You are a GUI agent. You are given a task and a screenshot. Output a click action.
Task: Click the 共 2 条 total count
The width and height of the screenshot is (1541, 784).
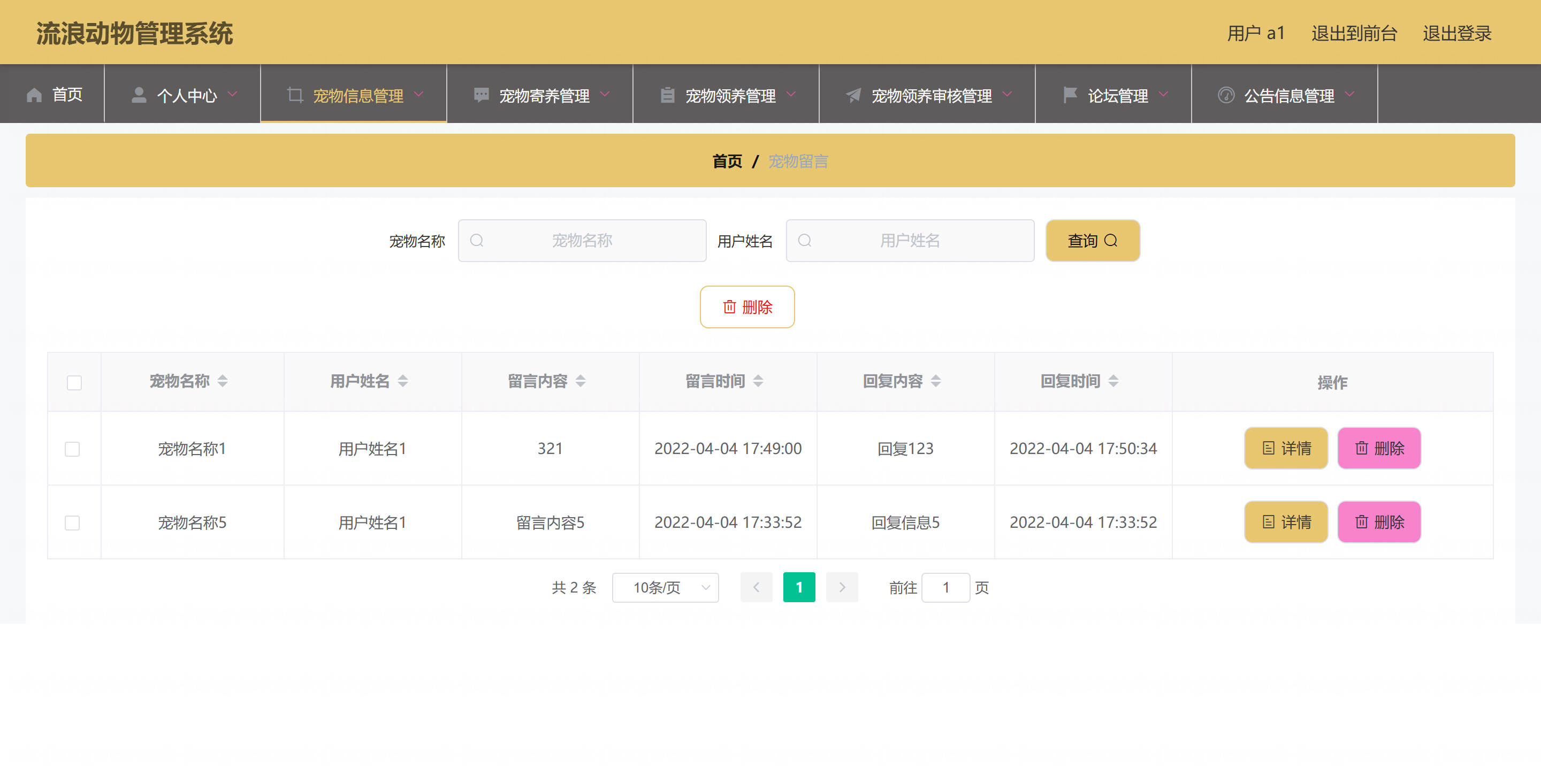[574, 587]
